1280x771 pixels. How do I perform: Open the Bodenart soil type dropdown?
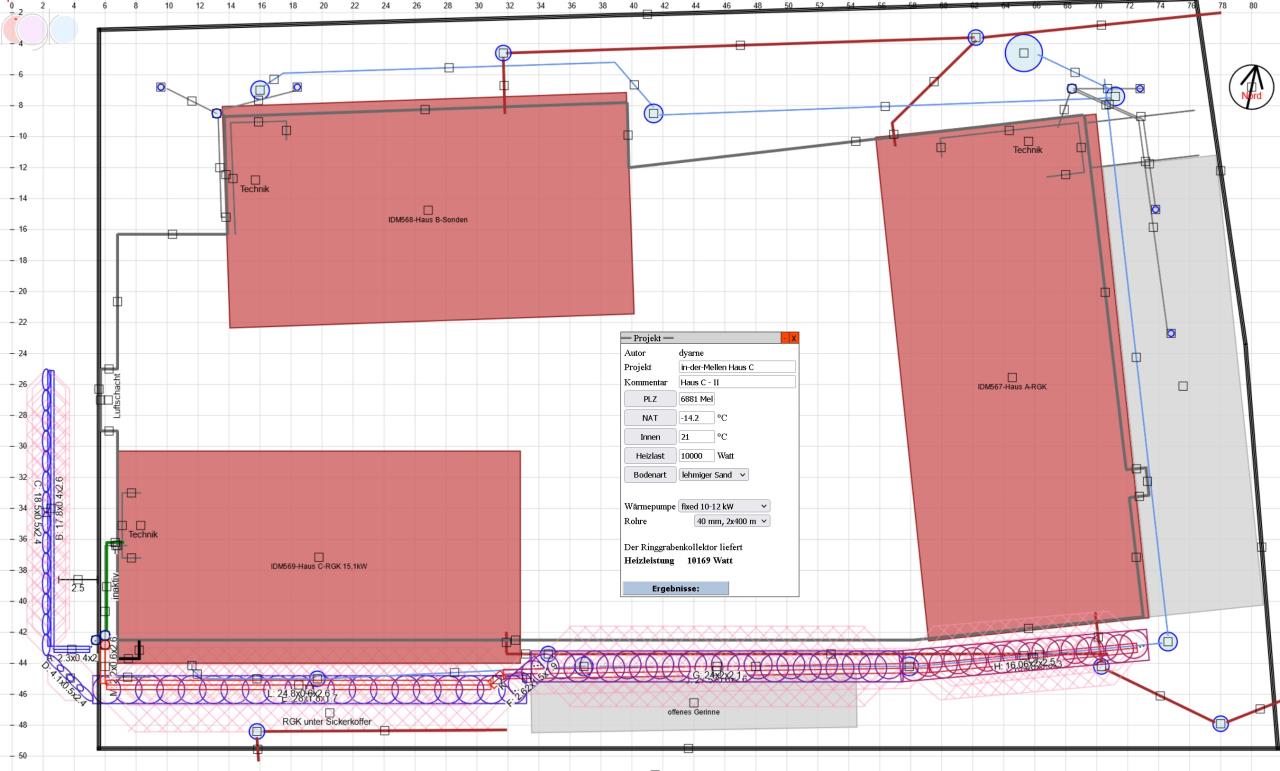[713, 474]
